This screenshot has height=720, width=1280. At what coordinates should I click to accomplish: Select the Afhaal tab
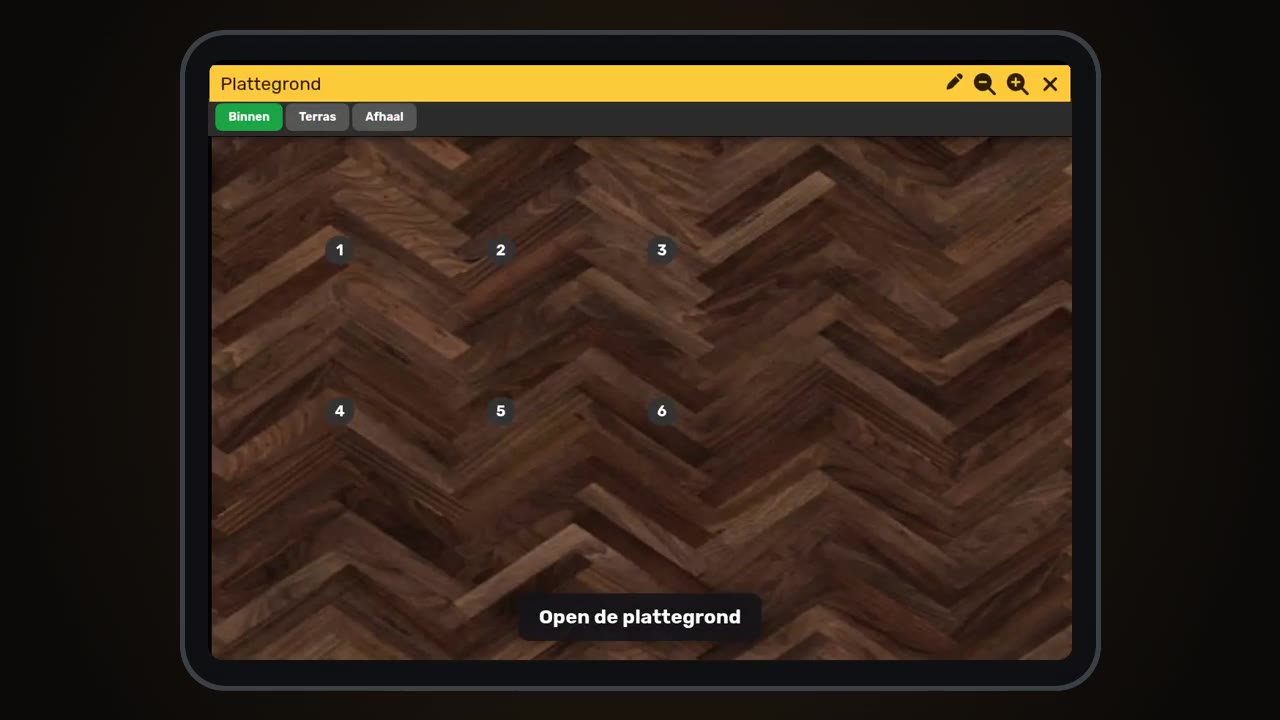[384, 117]
